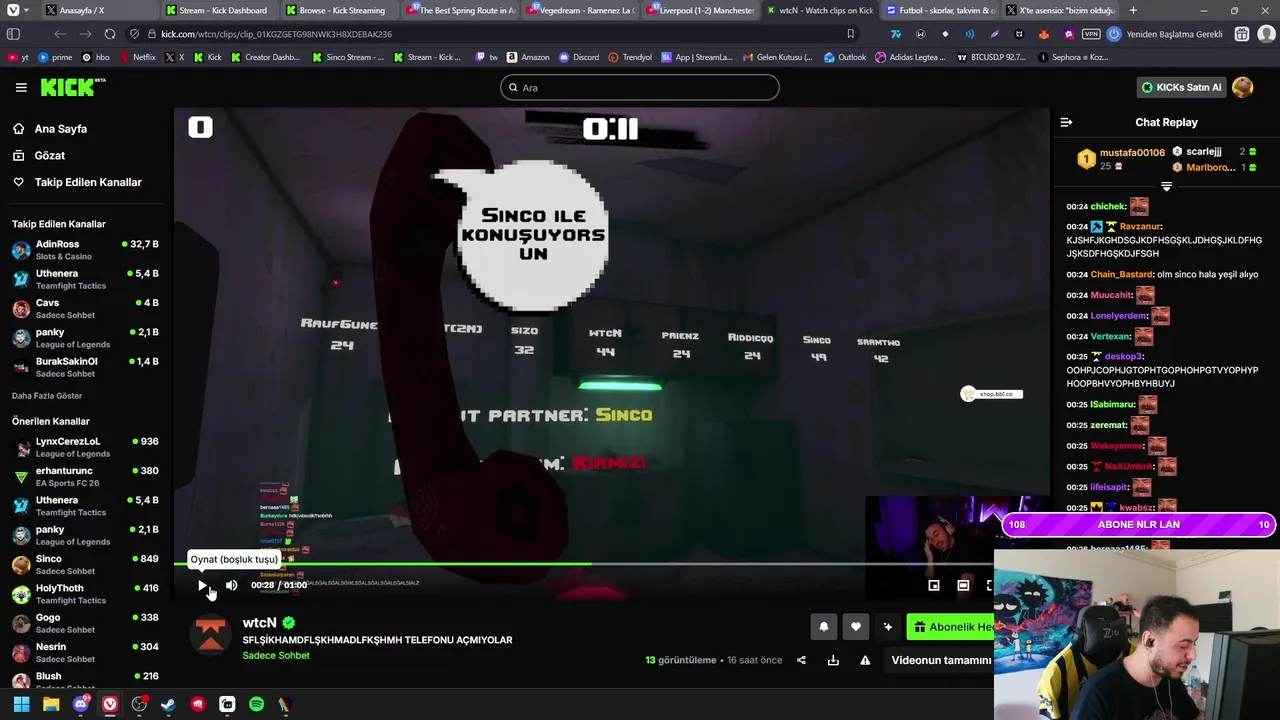The height and width of the screenshot is (720, 1280).
Task: Click the chichek username in chat
Action: click(x=1108, y=206)
